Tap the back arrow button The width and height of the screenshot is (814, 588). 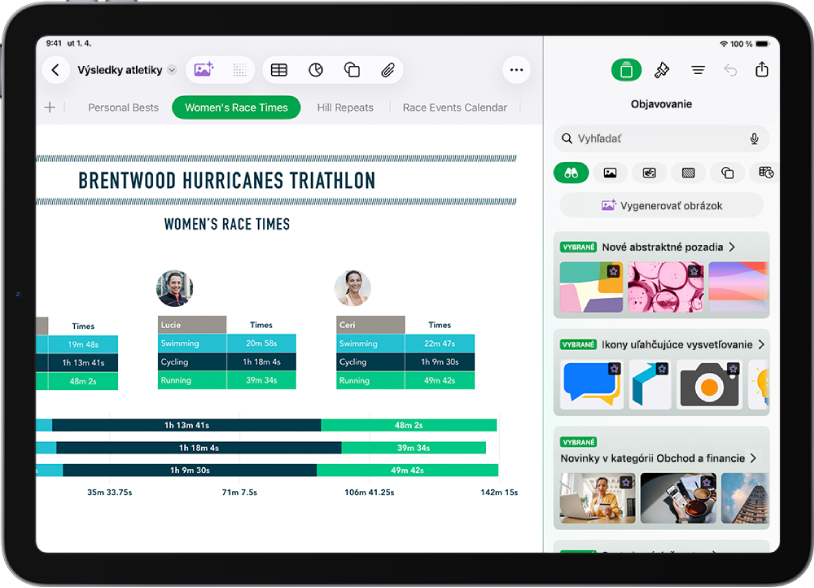[x=56, y=70]
